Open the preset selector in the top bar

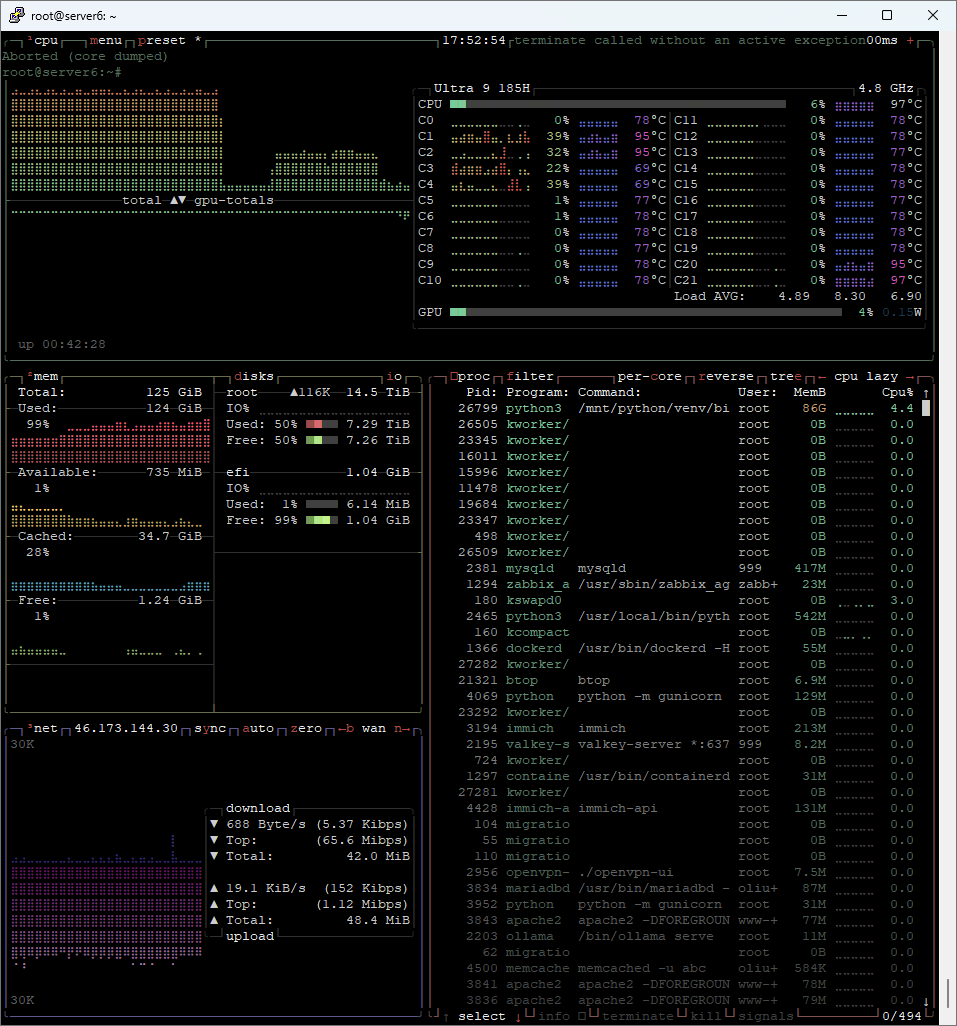[162, 41]
